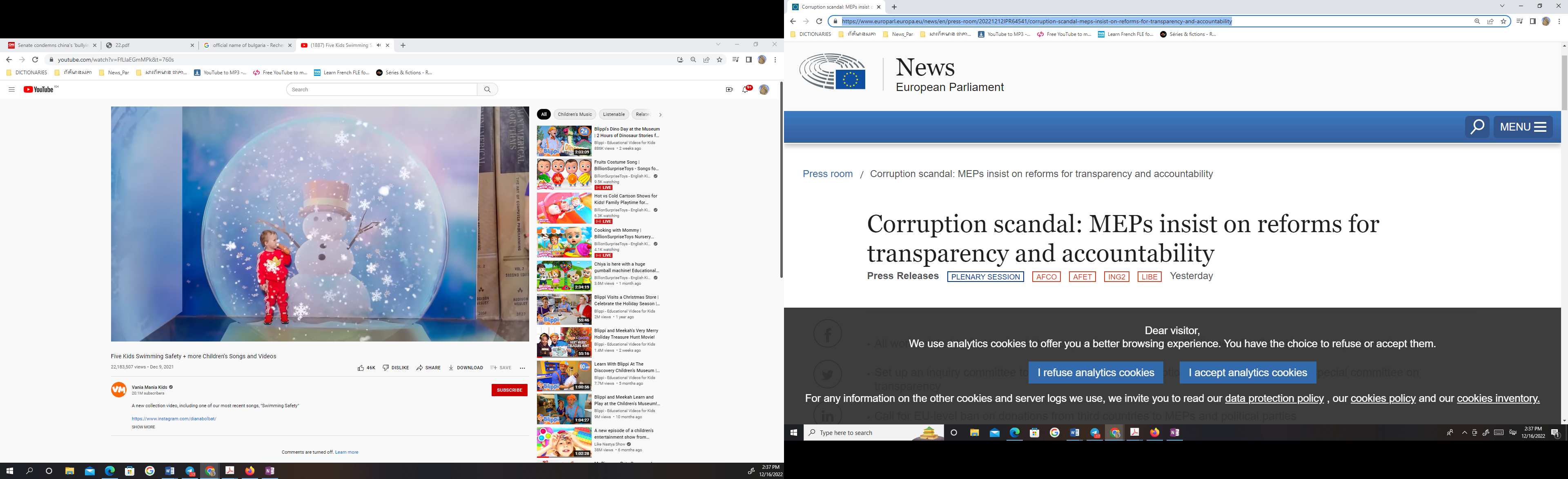Mute the YouTube tab via its speaker icon
Screen dimensions: 1568x479
click(379, 45)
